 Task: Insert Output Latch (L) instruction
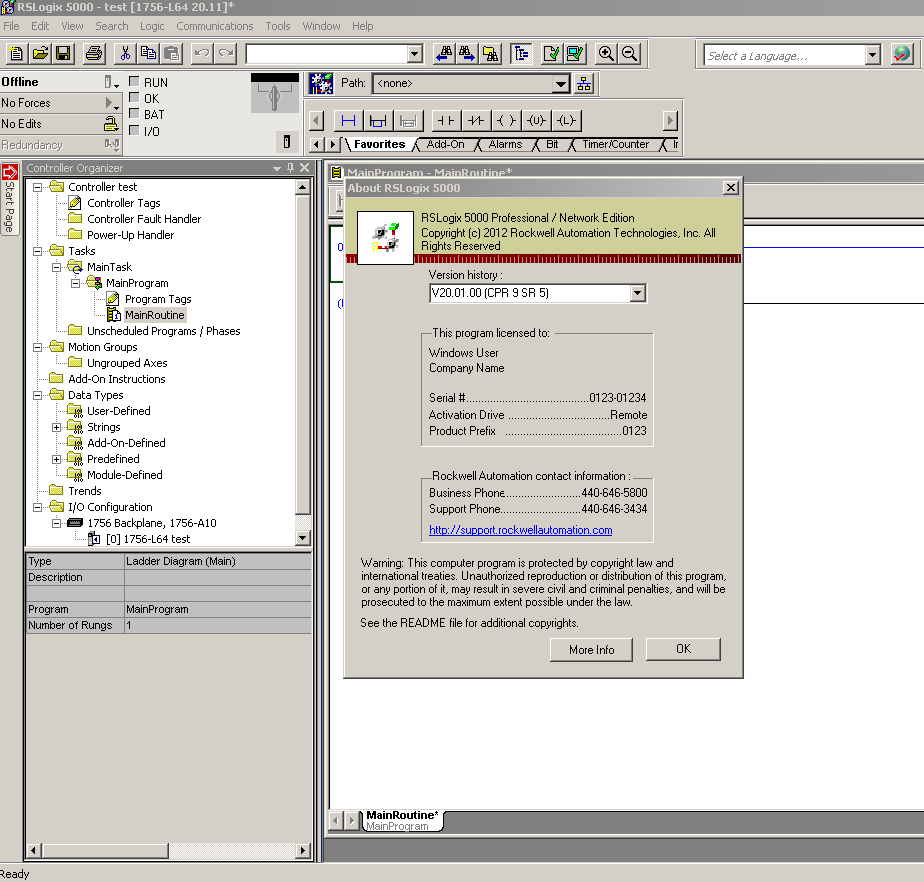pyautogui.click(x=566, y=121)
